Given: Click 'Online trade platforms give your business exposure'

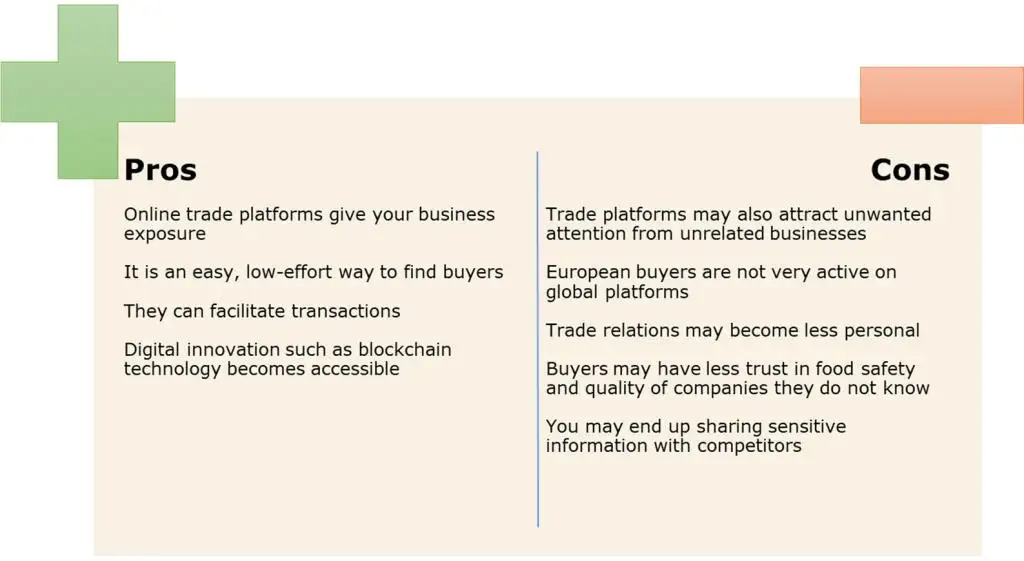Looking at the screenshot, I should click(x=310, y=224).
